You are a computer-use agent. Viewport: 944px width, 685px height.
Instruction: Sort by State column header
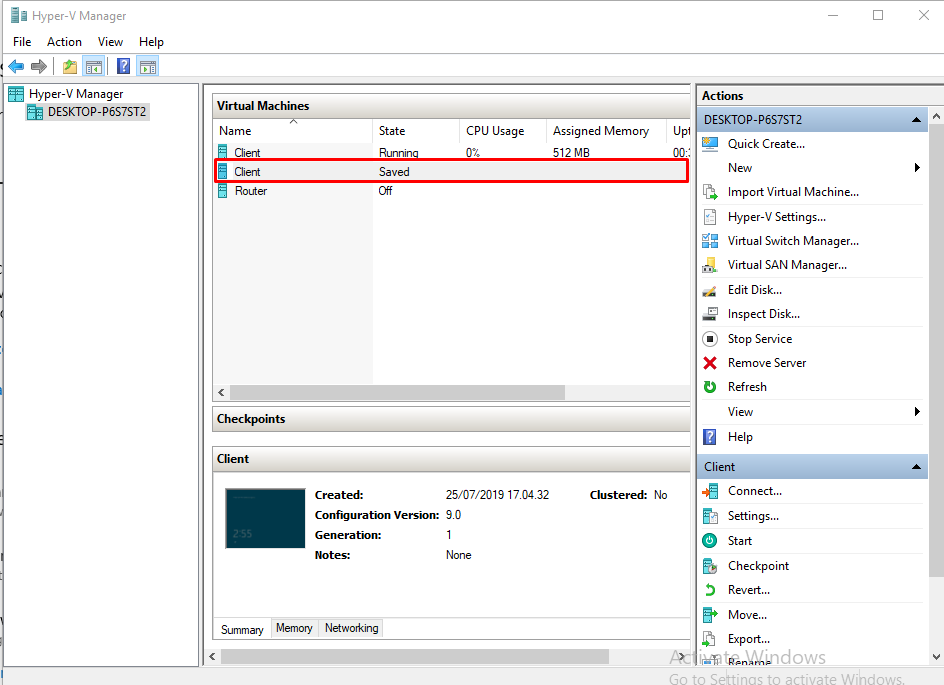tap(415, 131)
